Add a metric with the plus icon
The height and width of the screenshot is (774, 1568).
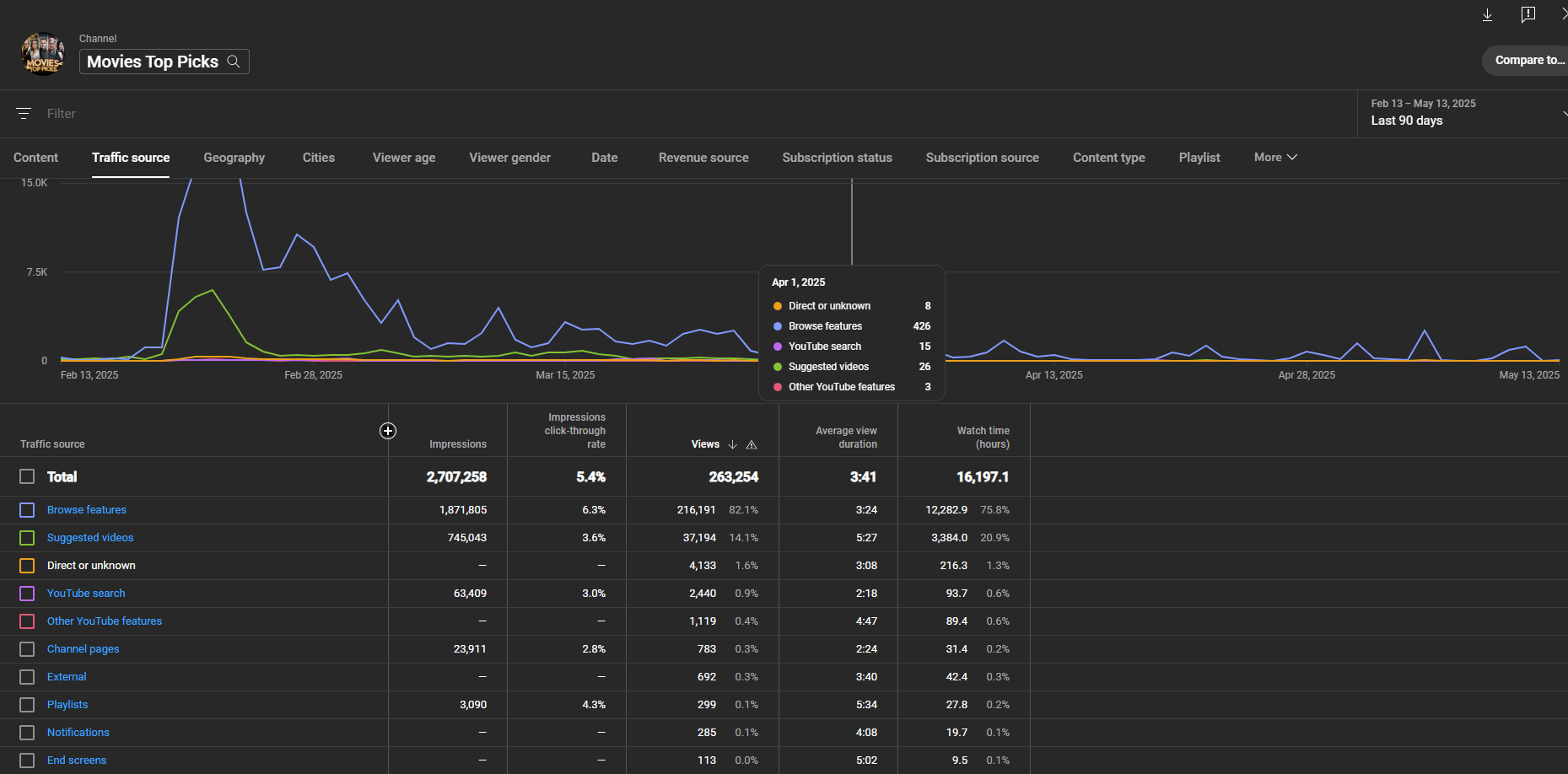click(x=388, y=431)
